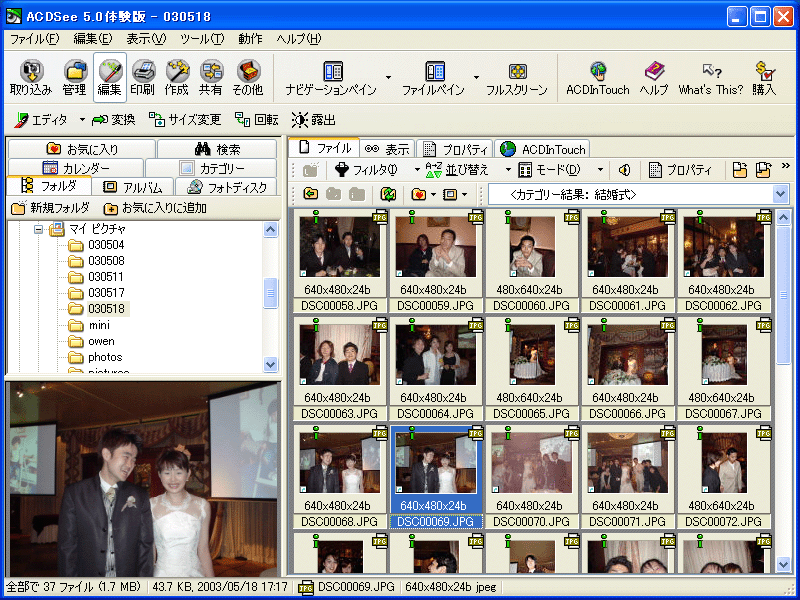Screen dimensions: 800x600
Task: Click the ACDInTouch globe icon in main toolbar
Action: [597, 78]
